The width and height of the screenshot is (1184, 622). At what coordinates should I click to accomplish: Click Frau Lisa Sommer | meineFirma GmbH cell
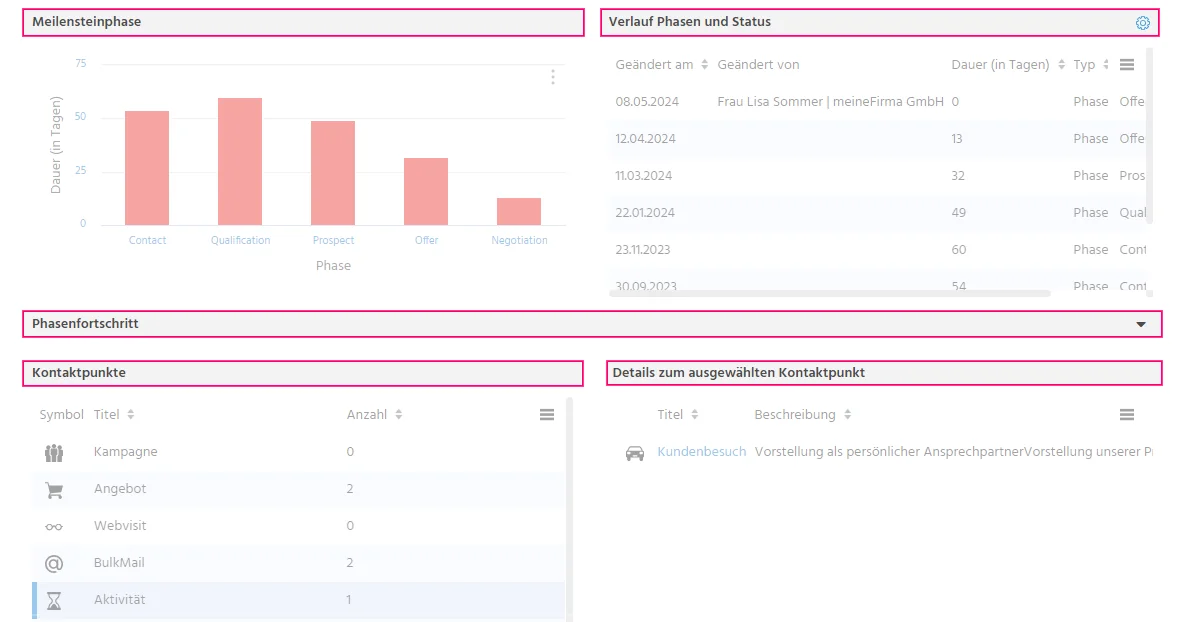pyautogui.click(x=831, y=102)
